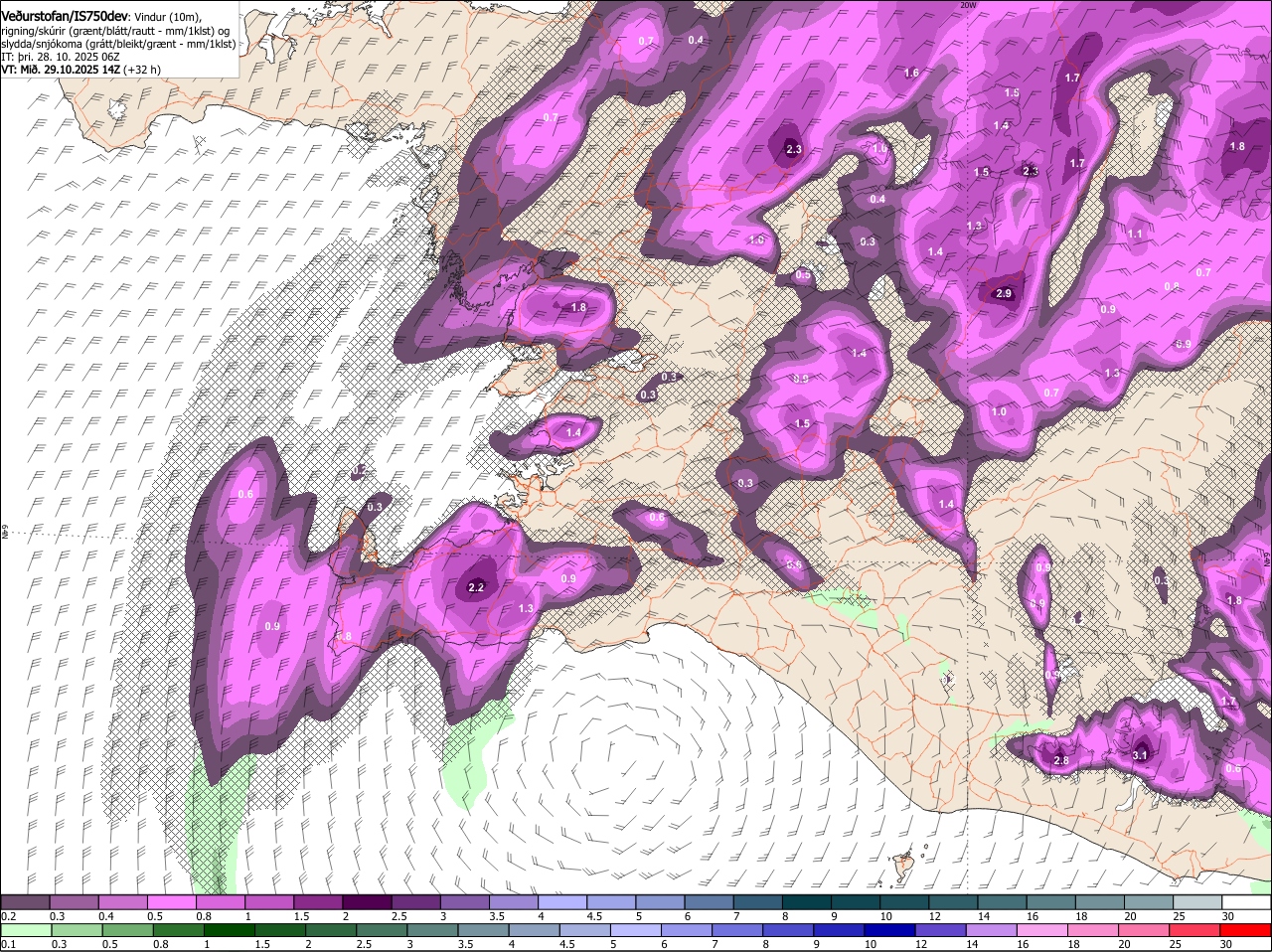1272x952 pixels.
Task: Select the 25–30 pale grey swatch, upper scale
Action: [1198, 901]
